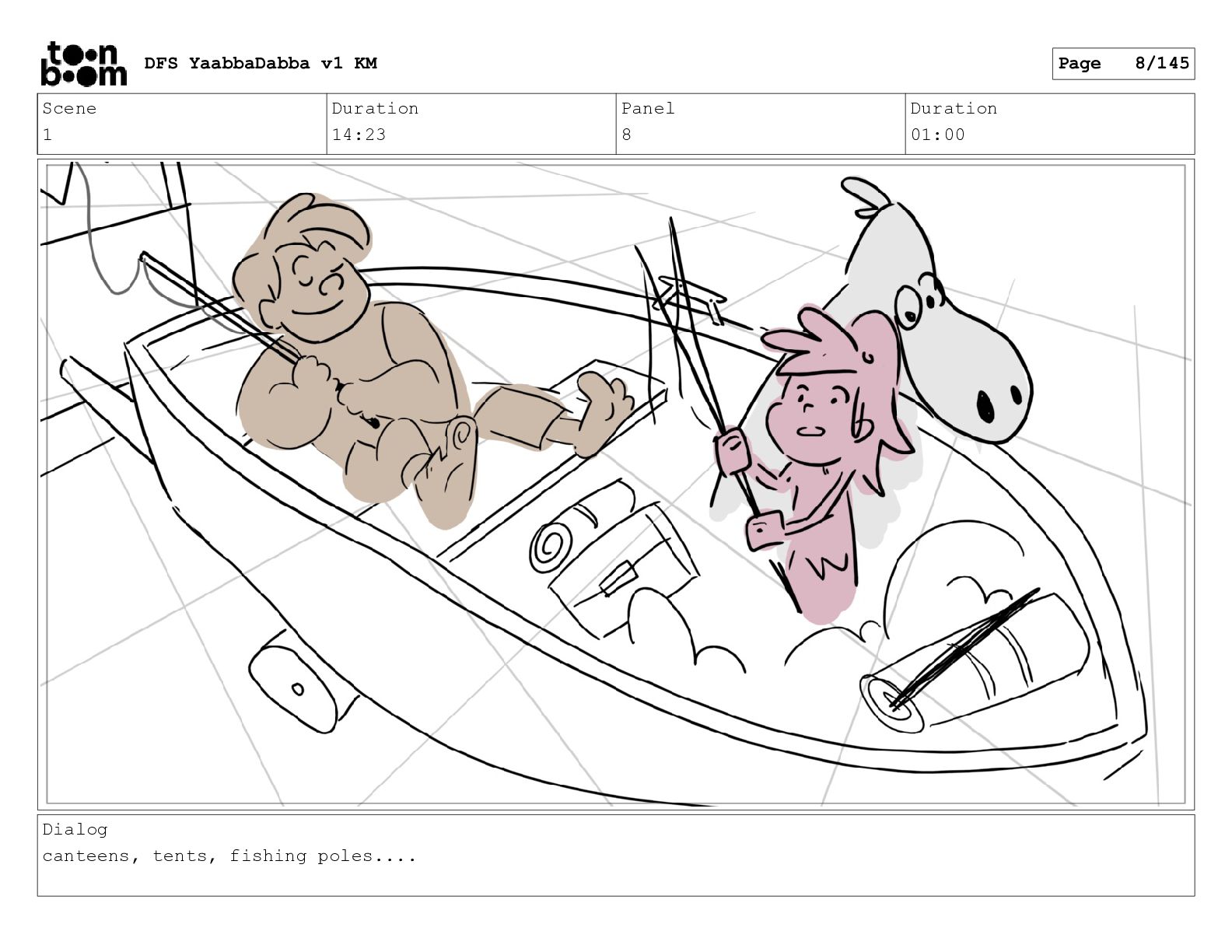Click the 'Dialog' label
The width and height of the screenshot is (1232, 952).
[75, 830]
